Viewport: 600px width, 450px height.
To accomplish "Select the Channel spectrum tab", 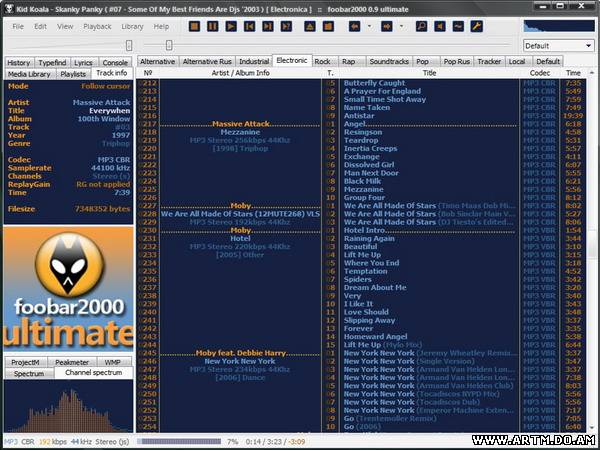I will (x=94, y=373).
